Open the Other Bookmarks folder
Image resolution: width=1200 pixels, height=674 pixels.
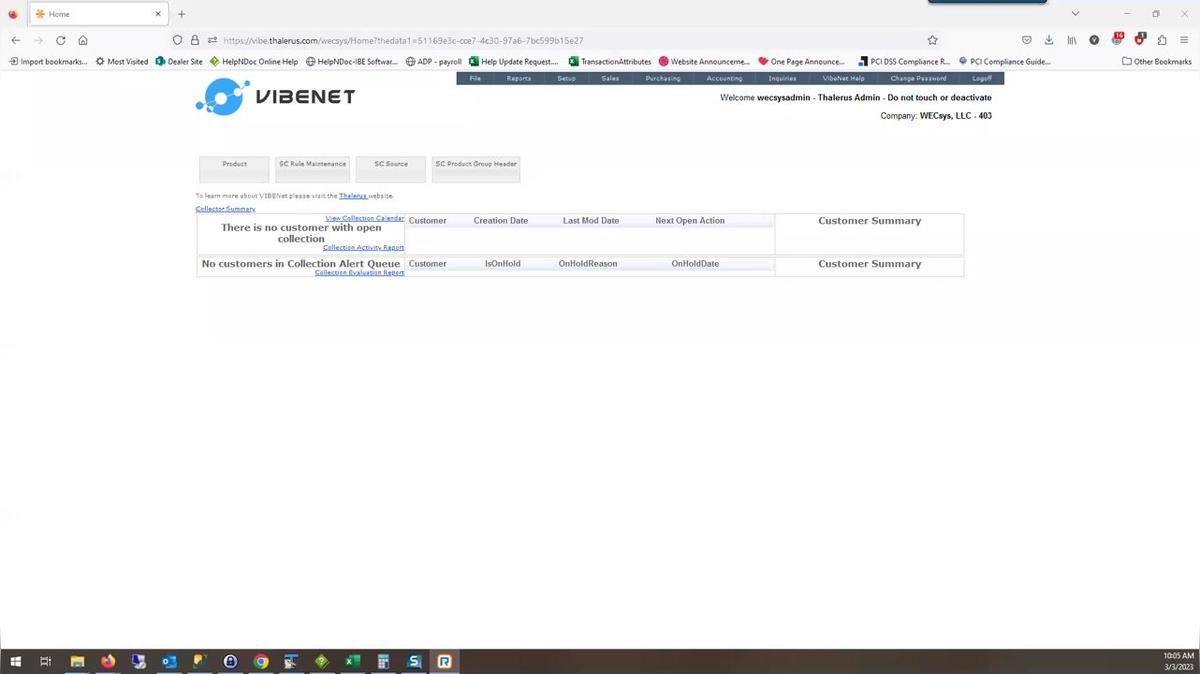click(1157, 61)
